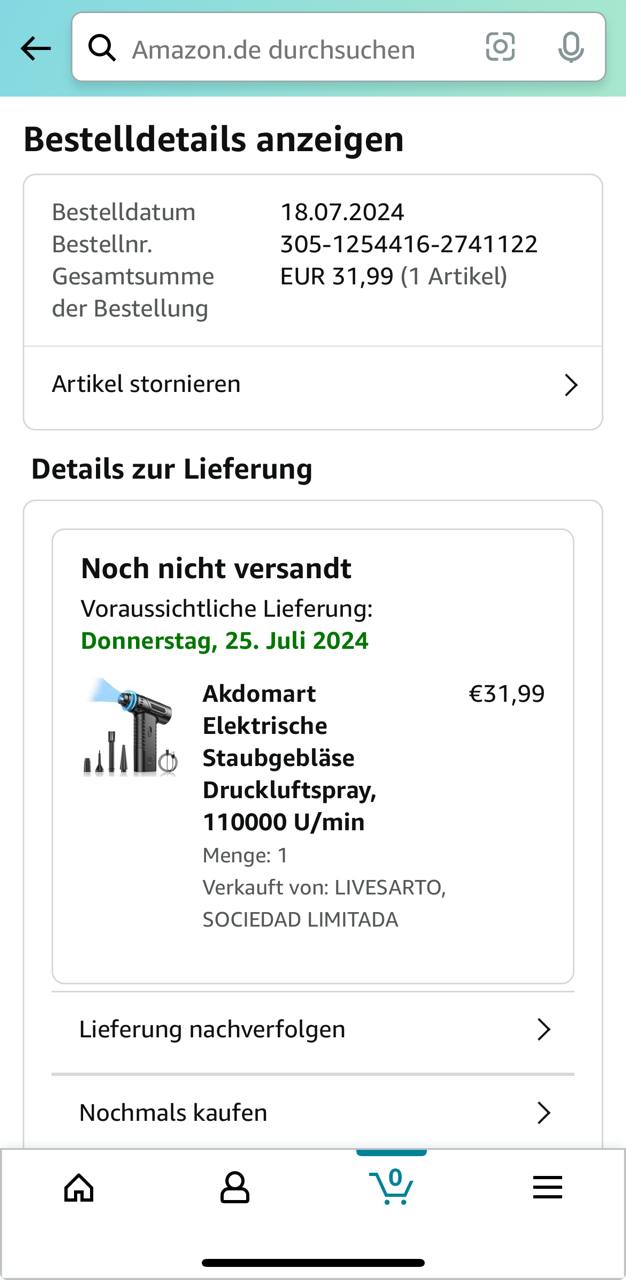Go to Home tab icon
This screenshot has width=626, height=1280.
(x=78, y=1187)
